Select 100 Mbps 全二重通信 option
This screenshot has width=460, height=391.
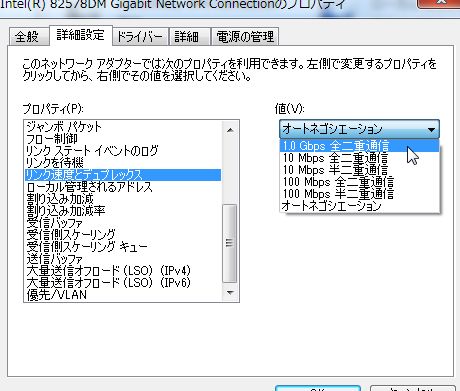tap(360, 182)
